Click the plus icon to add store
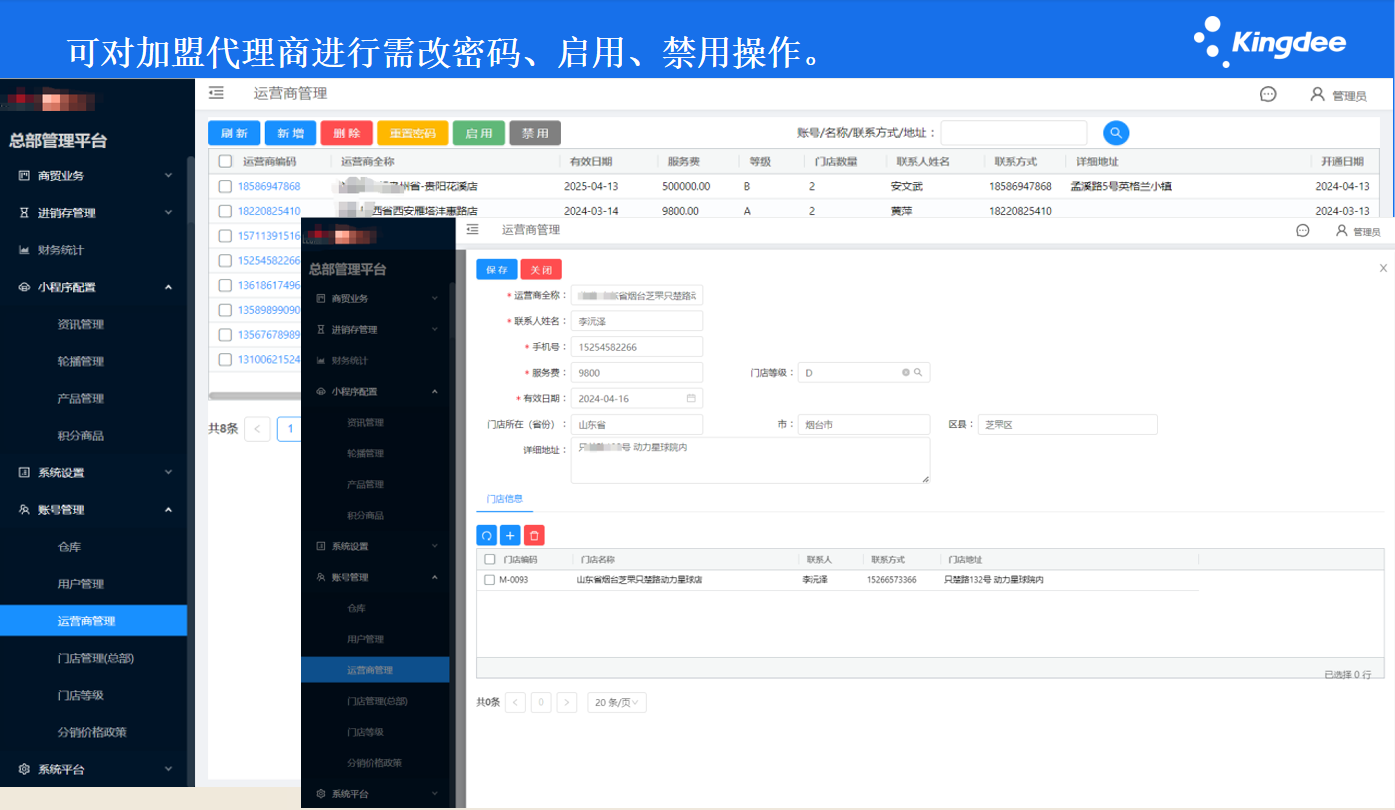Viewport: 1395px width, 810px height. point(510,535)
